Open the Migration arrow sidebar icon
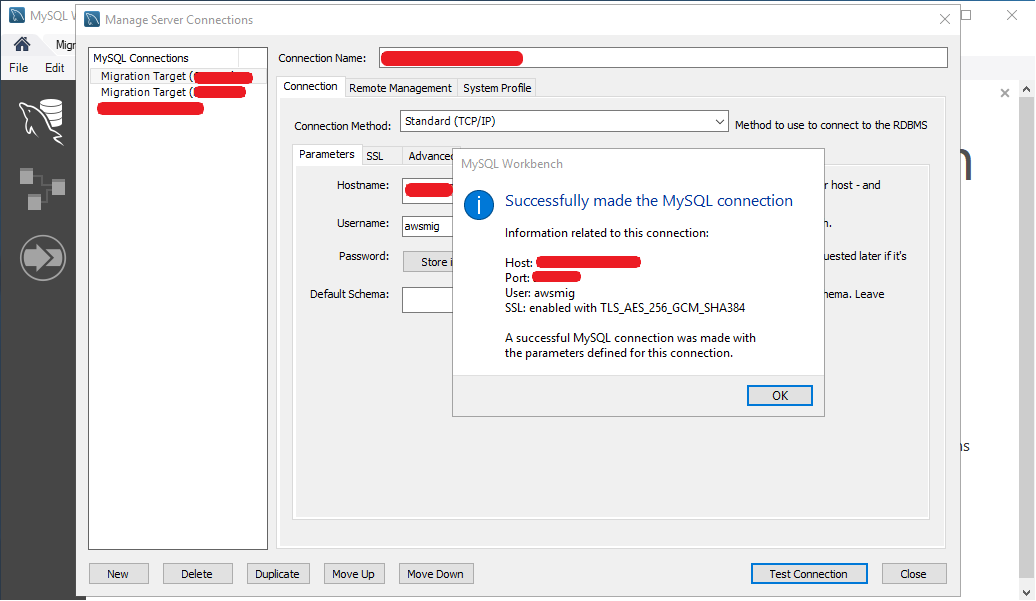This screenshot has width=1036, height=601. click(43, 258)
